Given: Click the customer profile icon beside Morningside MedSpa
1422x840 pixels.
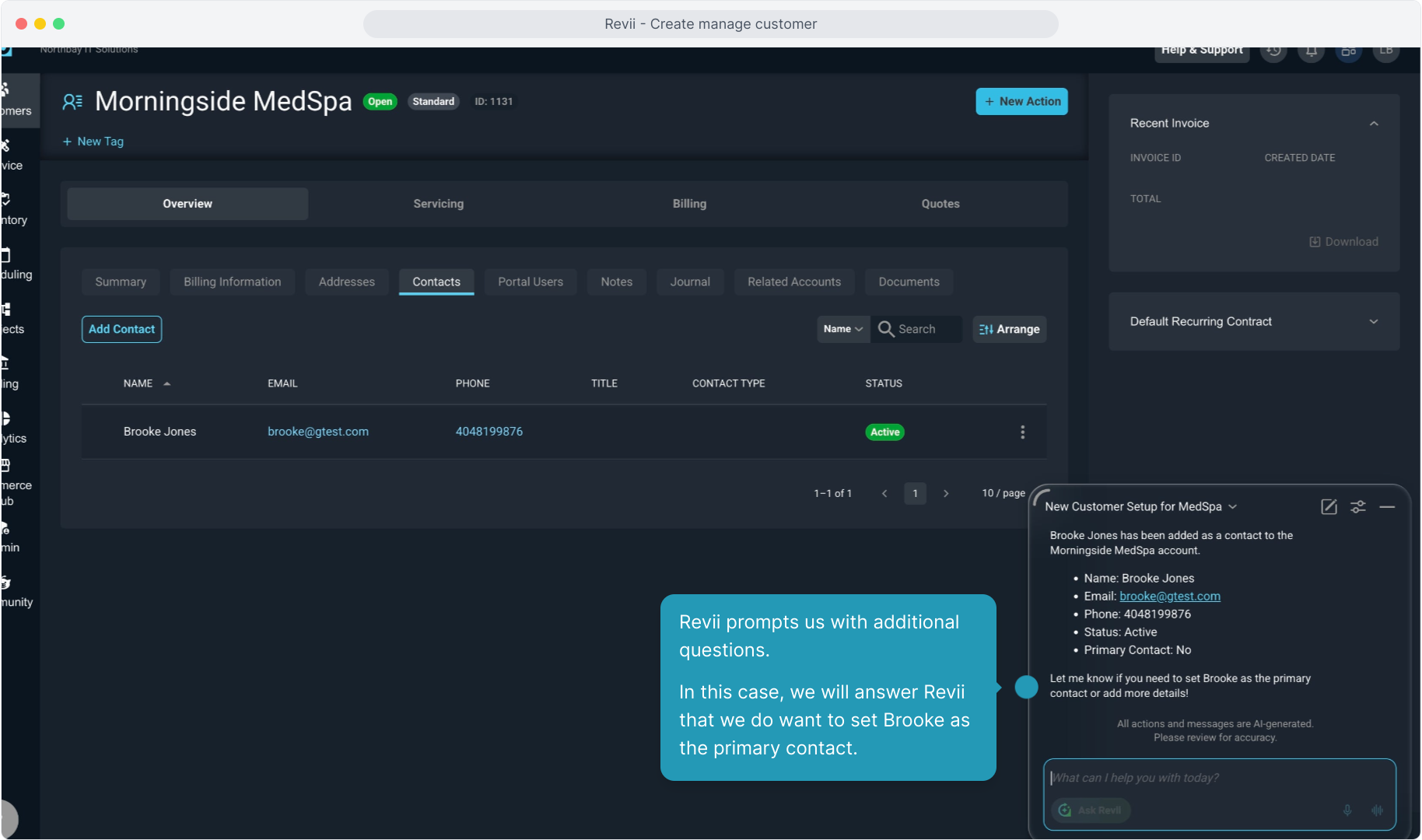Looking at the screenshot, I should (x=72, y=102).
